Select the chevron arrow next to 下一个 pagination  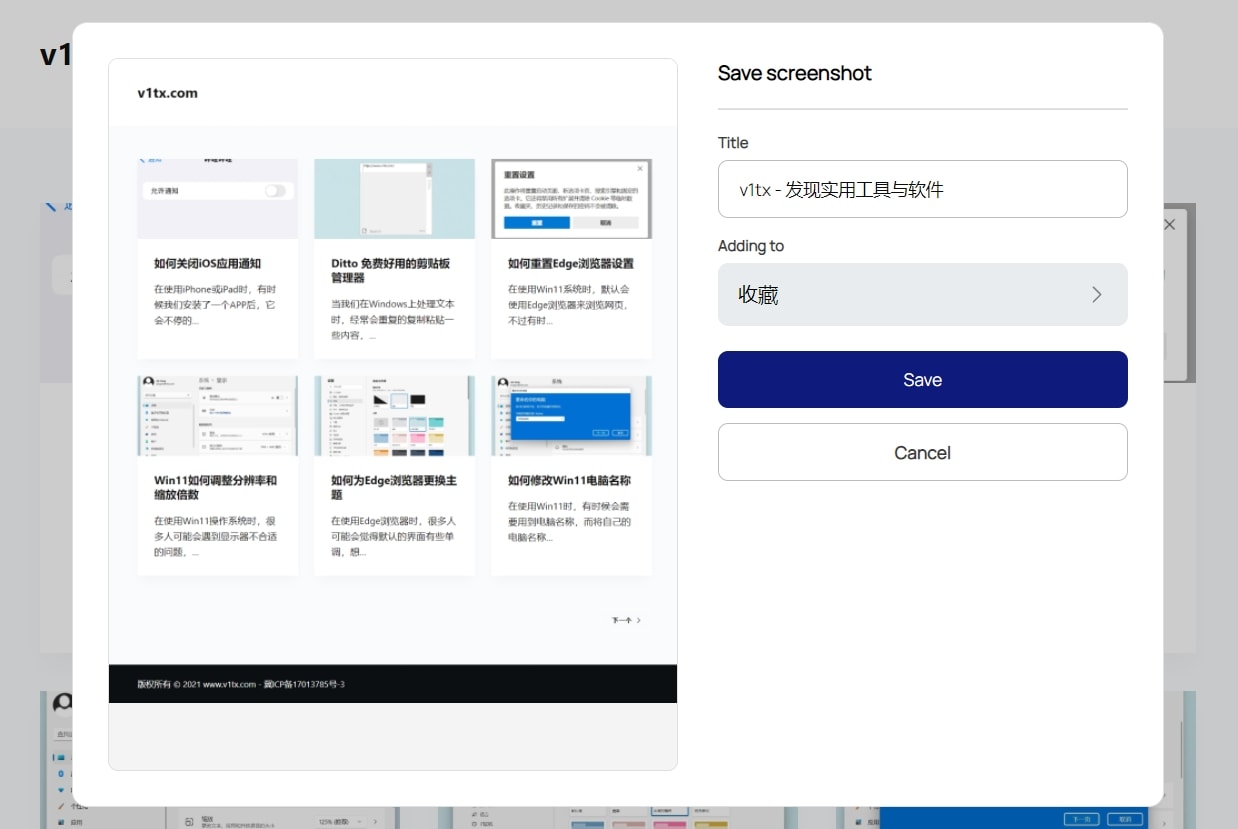[x=639, y=618]
